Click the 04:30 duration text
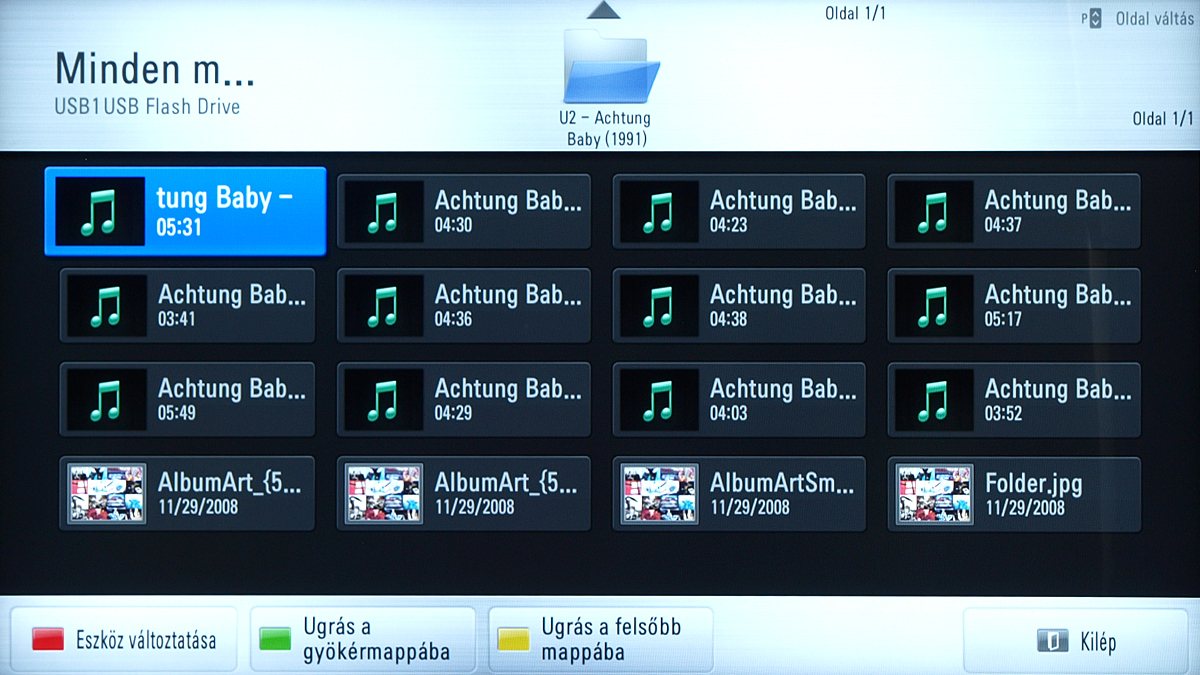The width and height of the screenshot is (1200, 675). pyautogui.click(x=453, y=225)
